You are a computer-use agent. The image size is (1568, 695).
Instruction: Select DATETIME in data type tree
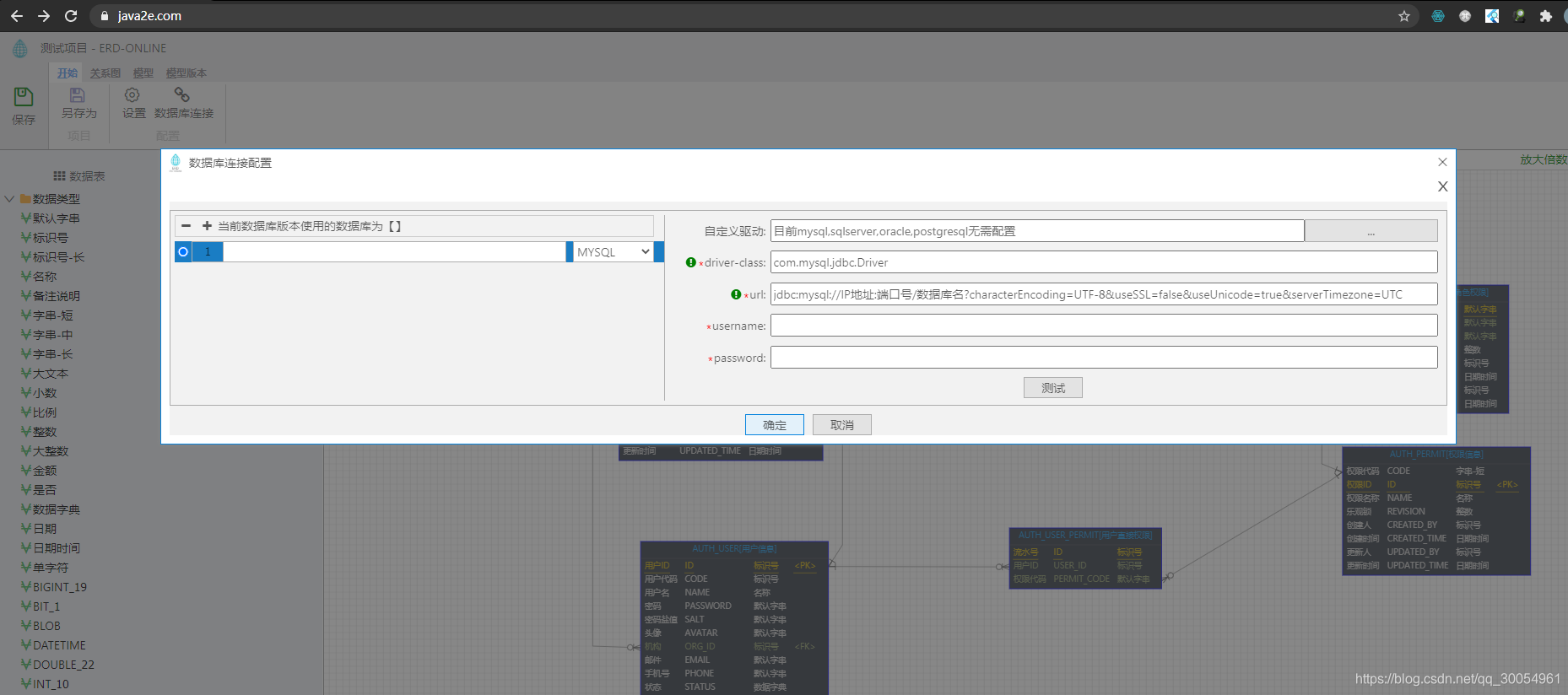tap(59, 645)
